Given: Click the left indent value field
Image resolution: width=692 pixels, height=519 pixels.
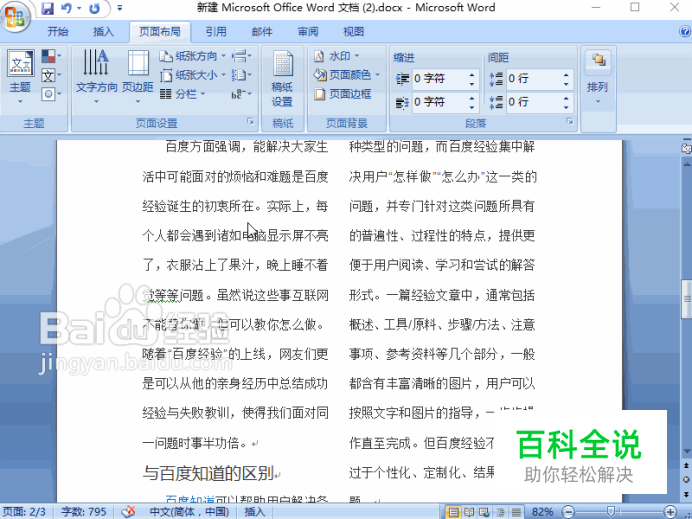Looking at the screenshot, I should (439, 79).
